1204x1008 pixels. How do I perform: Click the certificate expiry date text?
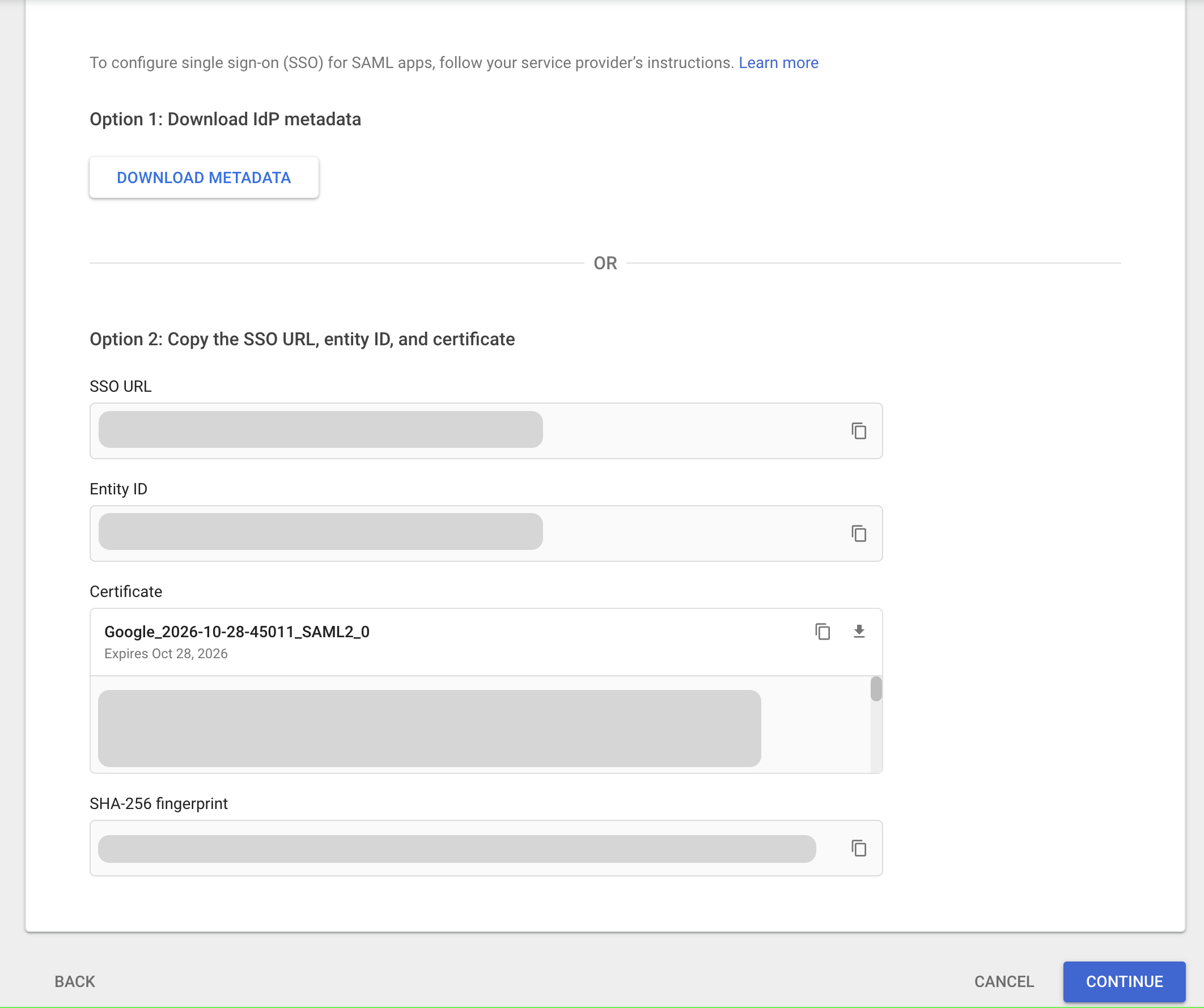click(166, 654)
